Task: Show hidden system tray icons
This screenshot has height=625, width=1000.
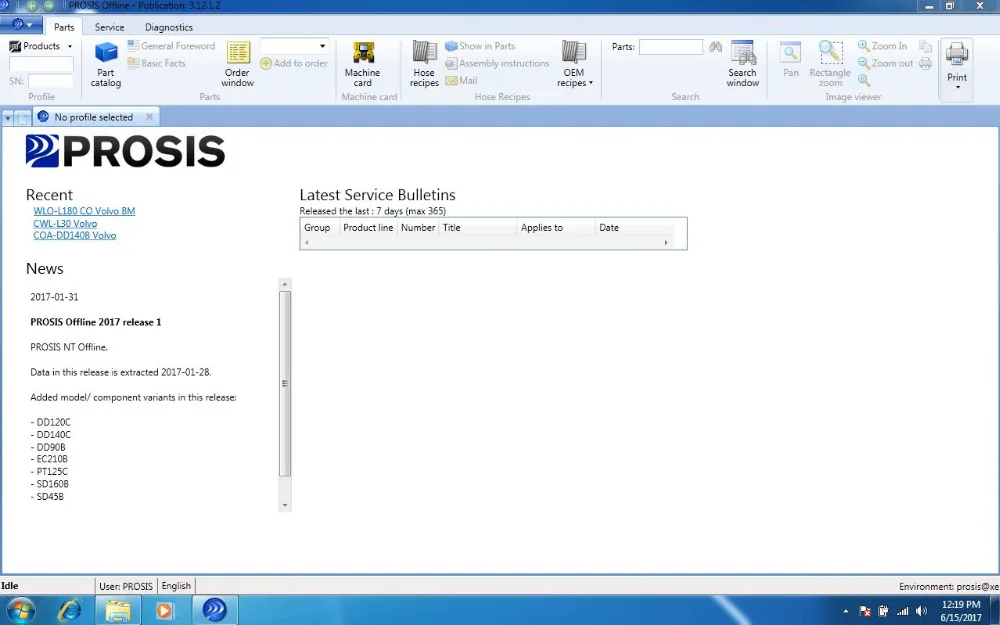Action: (x=846, y=611)
